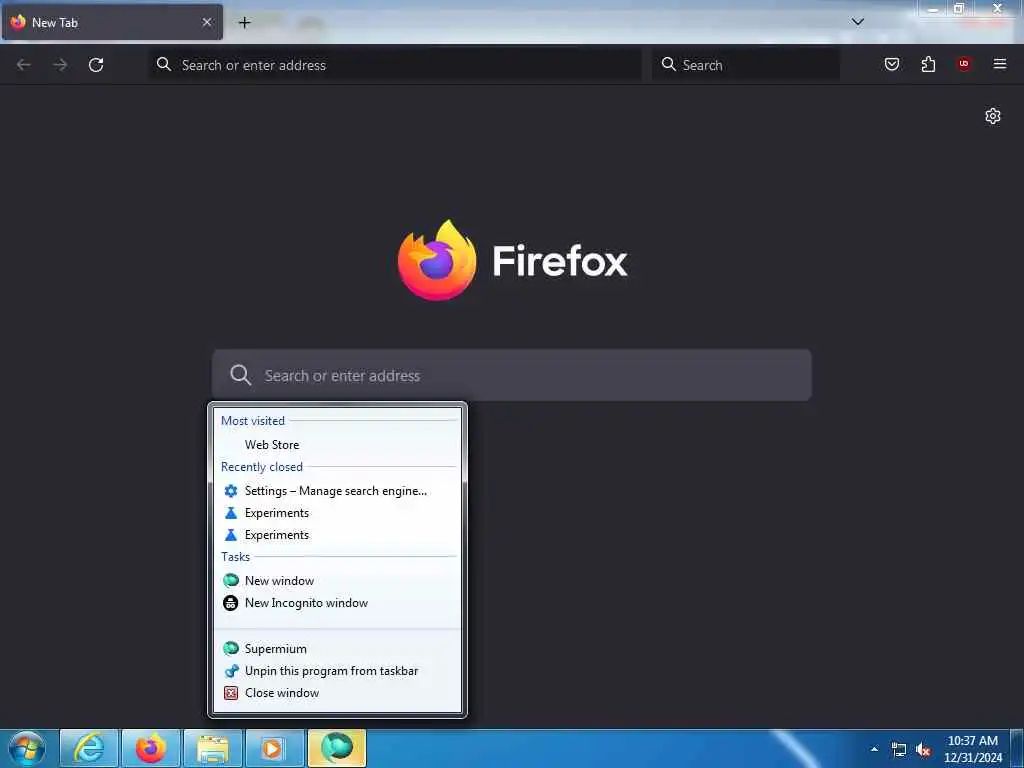The width and height of the screenshot is (1024, 768).
Task: Open the first Experiments entry
Action: (x=338, y=513)
